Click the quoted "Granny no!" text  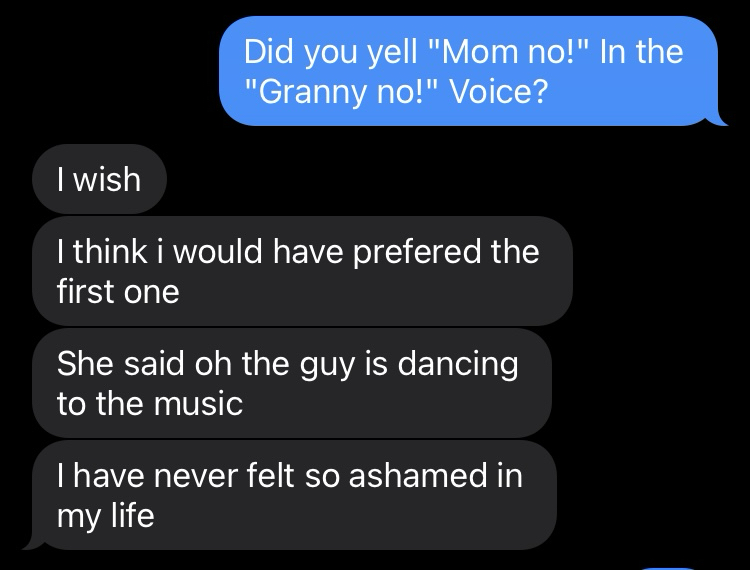tap(344, 93)
